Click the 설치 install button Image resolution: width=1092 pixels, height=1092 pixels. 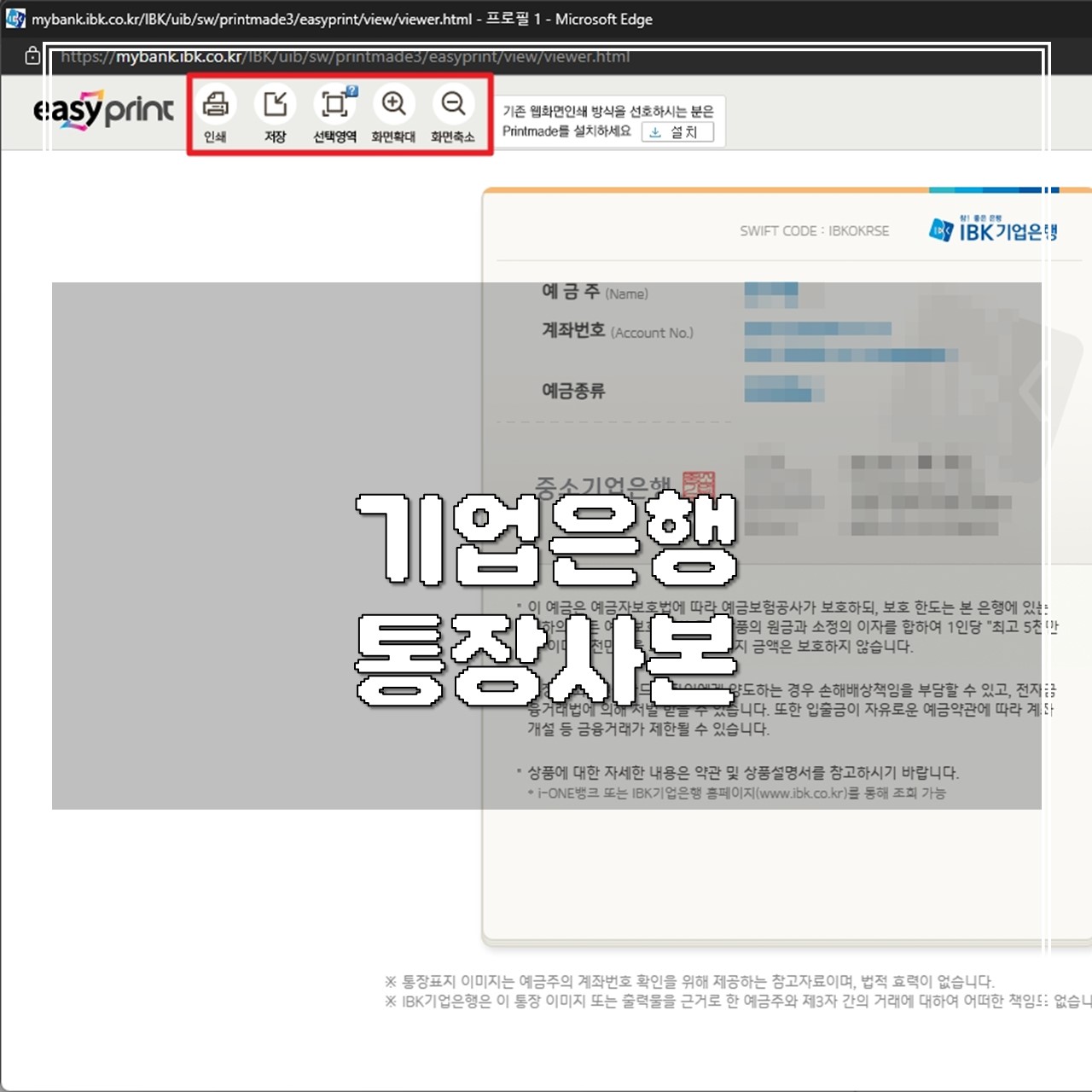pos(677,132)
